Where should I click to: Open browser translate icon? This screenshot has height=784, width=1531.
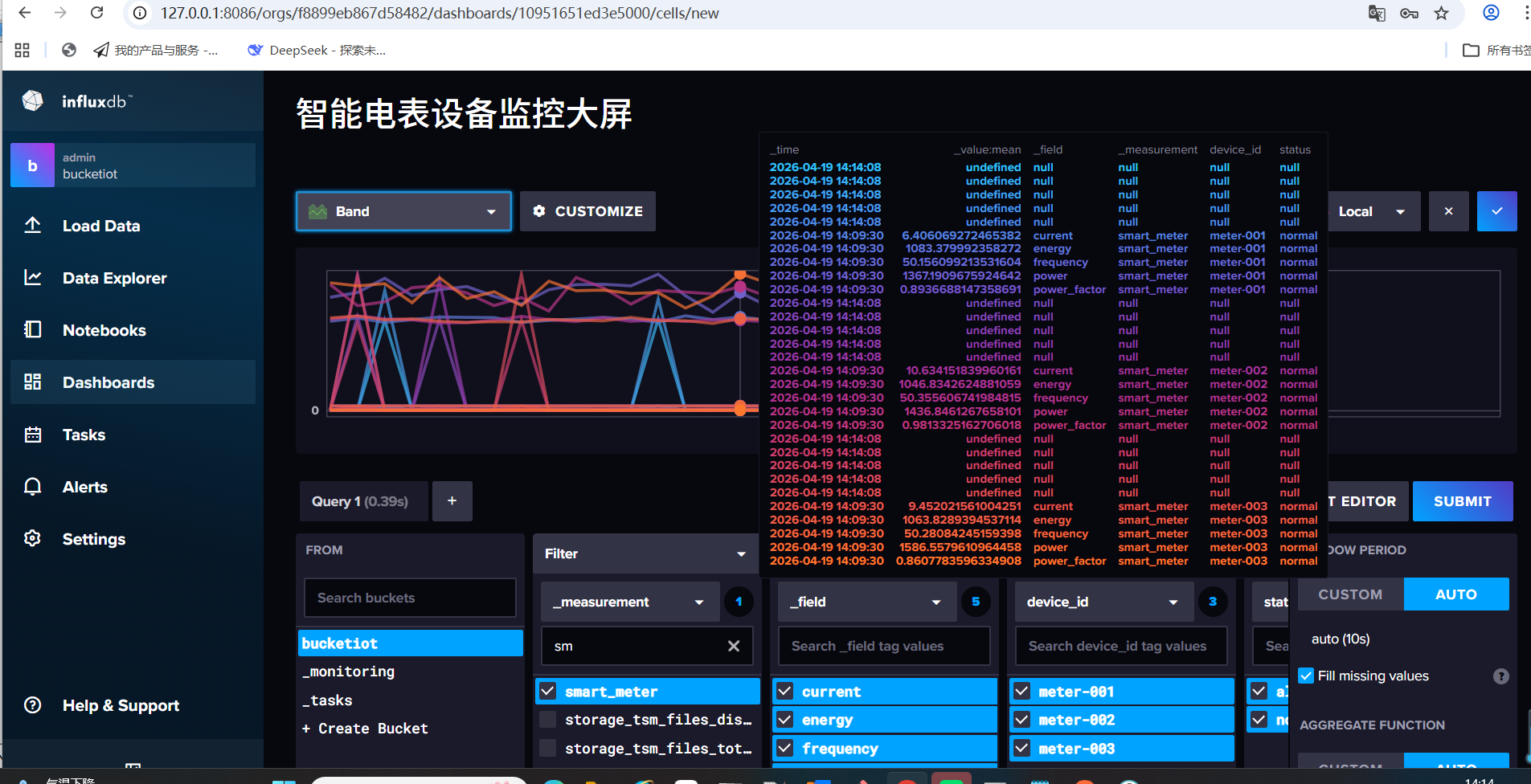coord(1377,13)
